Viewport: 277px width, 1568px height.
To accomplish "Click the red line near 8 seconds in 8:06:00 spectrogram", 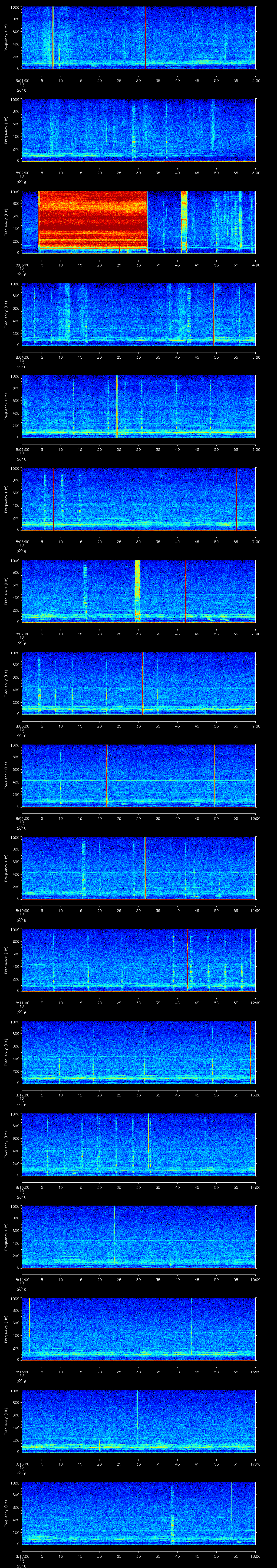I will click(x=54, y=499).
